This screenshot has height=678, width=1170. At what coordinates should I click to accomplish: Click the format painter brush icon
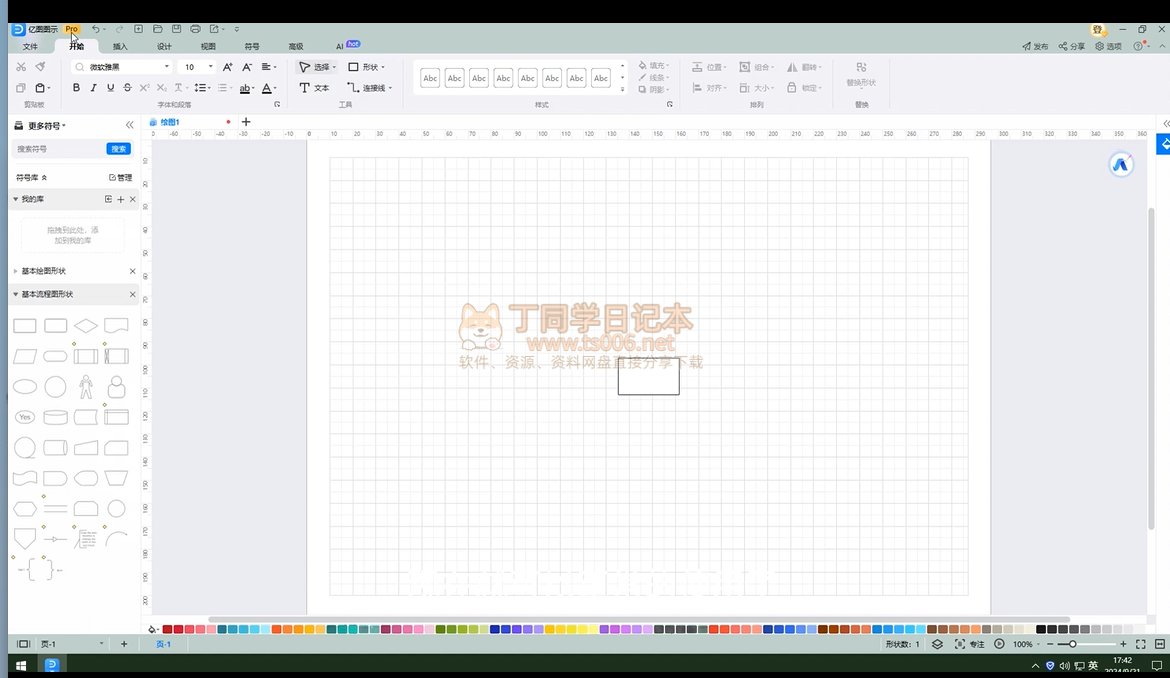[x=40, y=67]
